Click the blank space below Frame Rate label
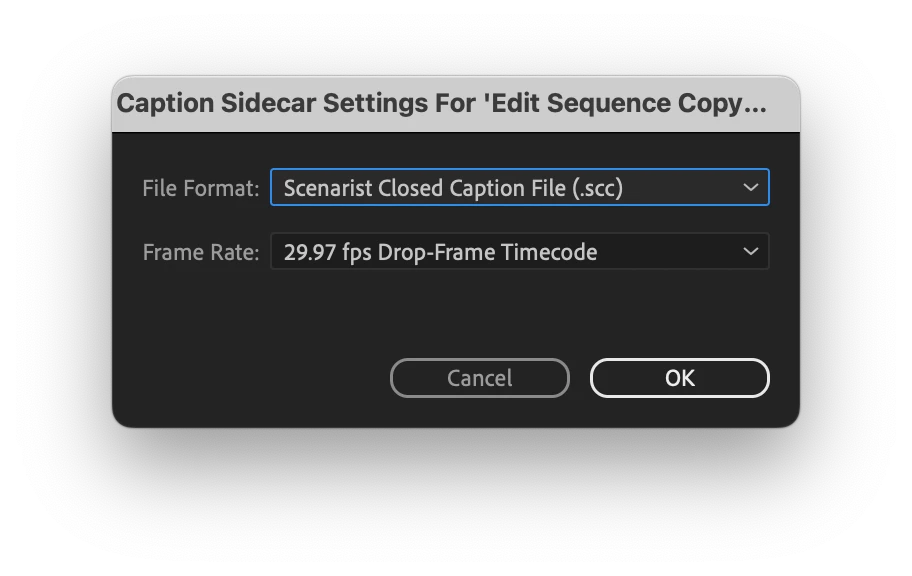The image size is (912, 576). click(x=200, y=310)
